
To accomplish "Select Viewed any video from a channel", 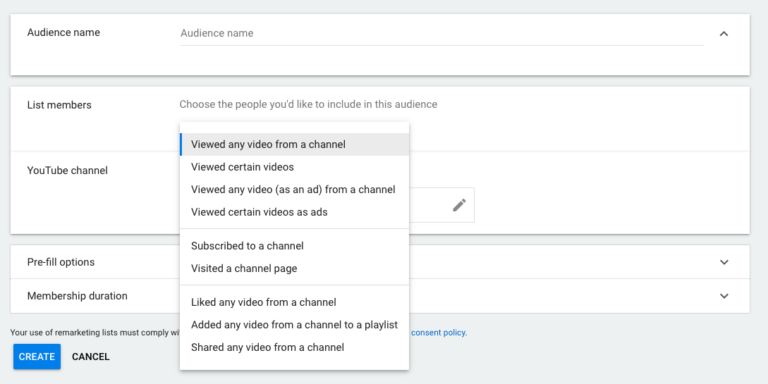I will (x=294, y=144).
